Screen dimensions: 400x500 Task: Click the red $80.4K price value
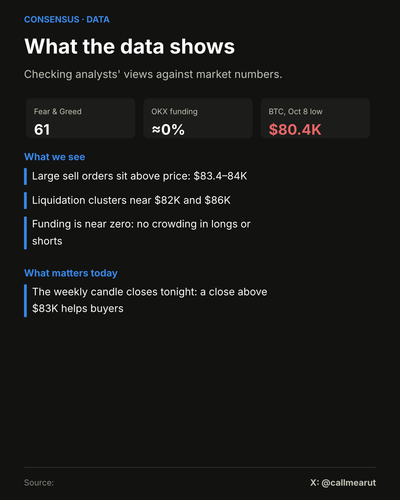coord(295,130)
